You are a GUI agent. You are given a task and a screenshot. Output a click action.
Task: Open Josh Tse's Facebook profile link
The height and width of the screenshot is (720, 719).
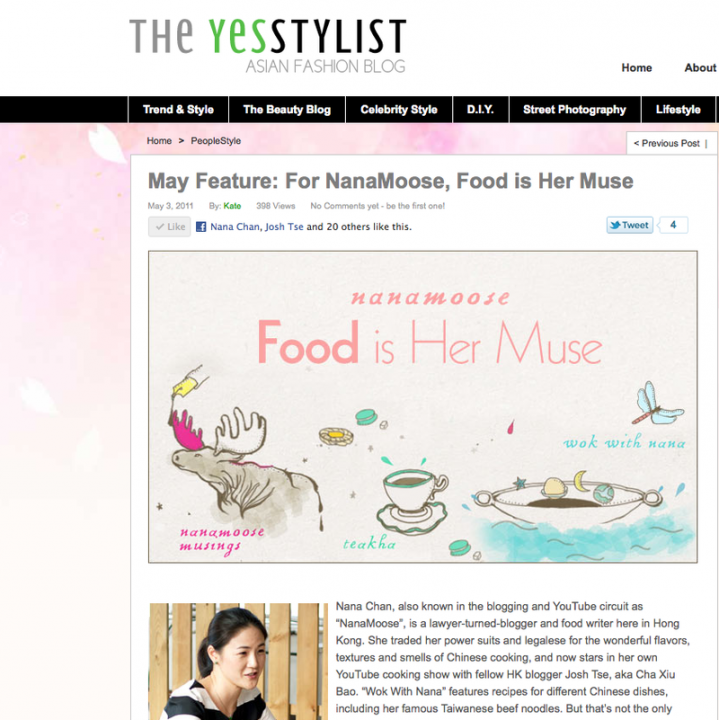pyautogui.click(x=284, y=226)
